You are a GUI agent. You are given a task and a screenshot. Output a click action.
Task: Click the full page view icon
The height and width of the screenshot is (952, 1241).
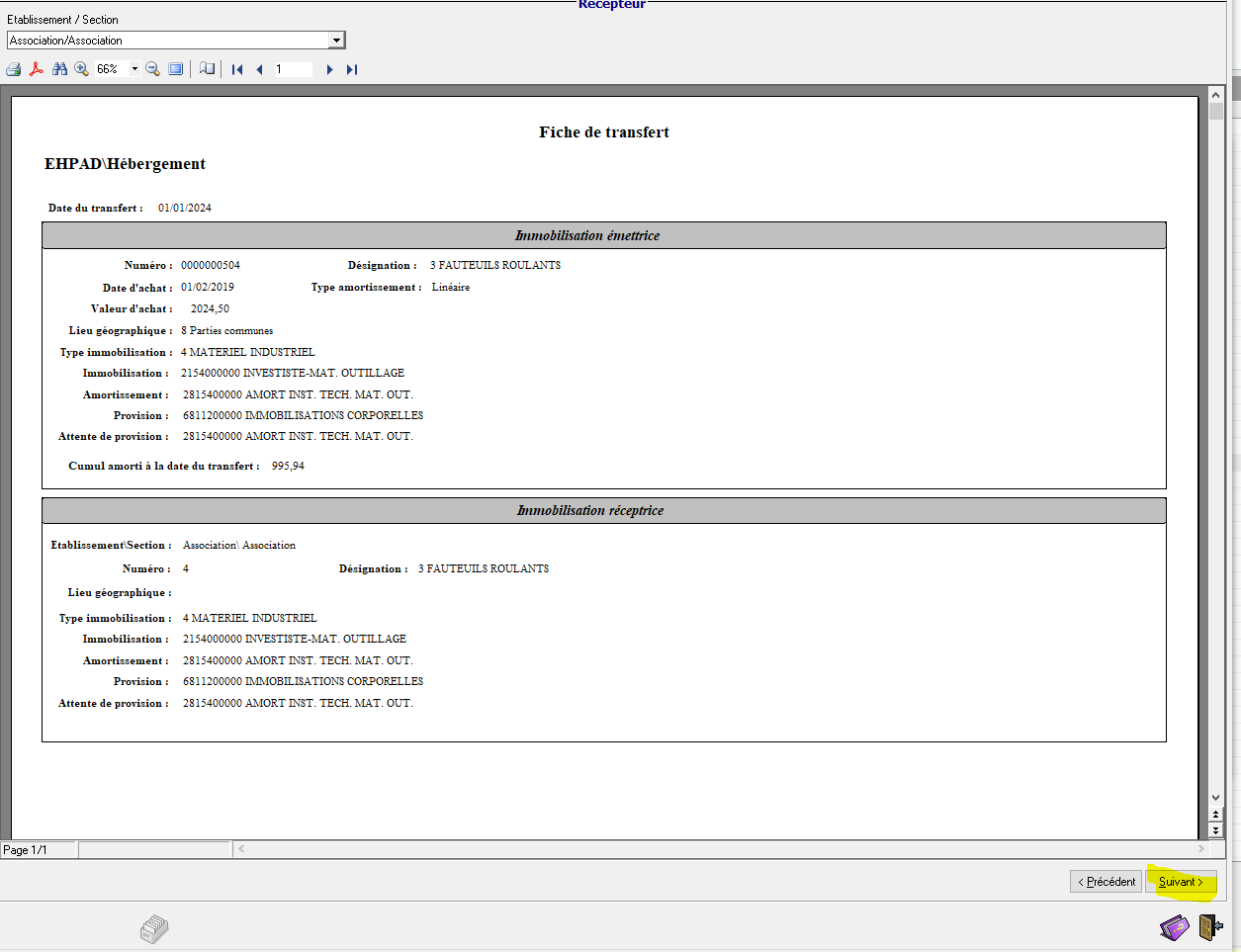(176, 69)
